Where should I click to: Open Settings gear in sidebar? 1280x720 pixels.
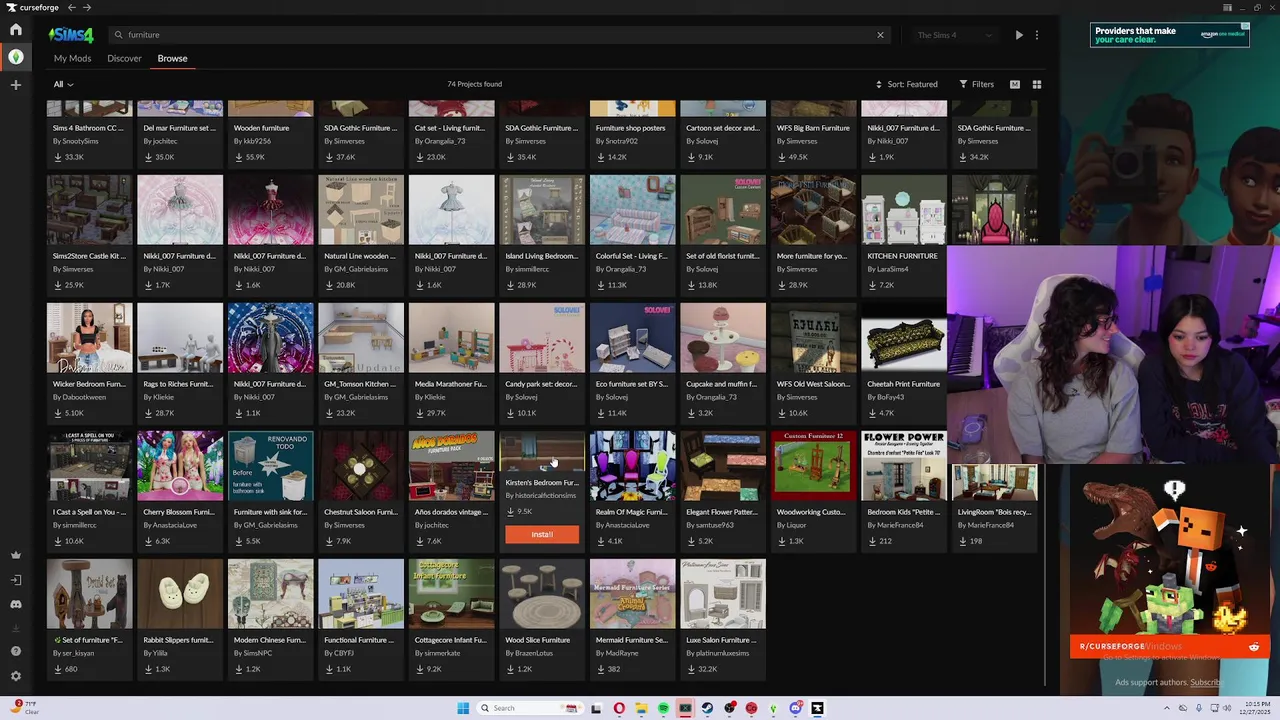tap(16, 676)
